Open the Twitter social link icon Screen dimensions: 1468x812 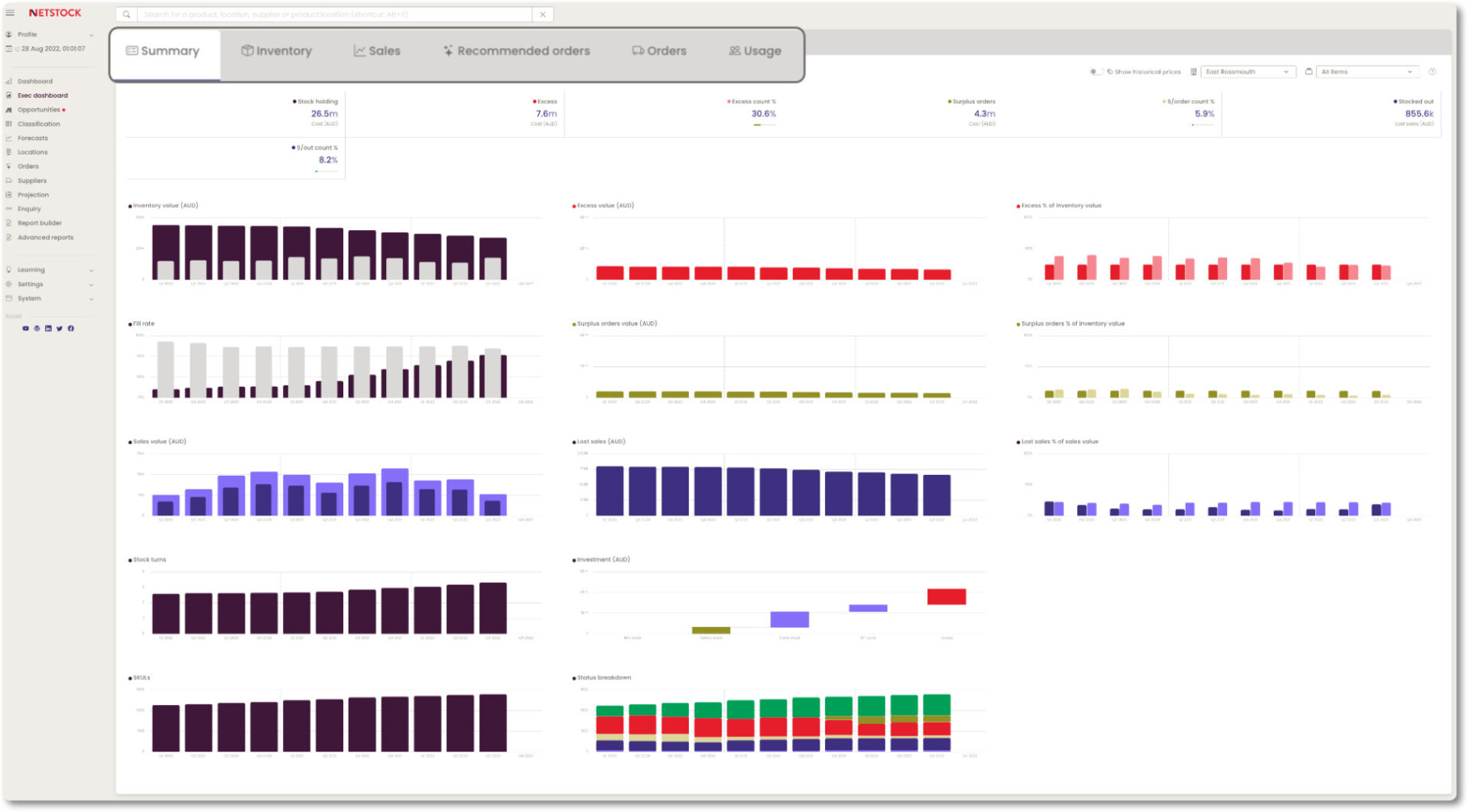pyautogui.click(x=60, y=329)
